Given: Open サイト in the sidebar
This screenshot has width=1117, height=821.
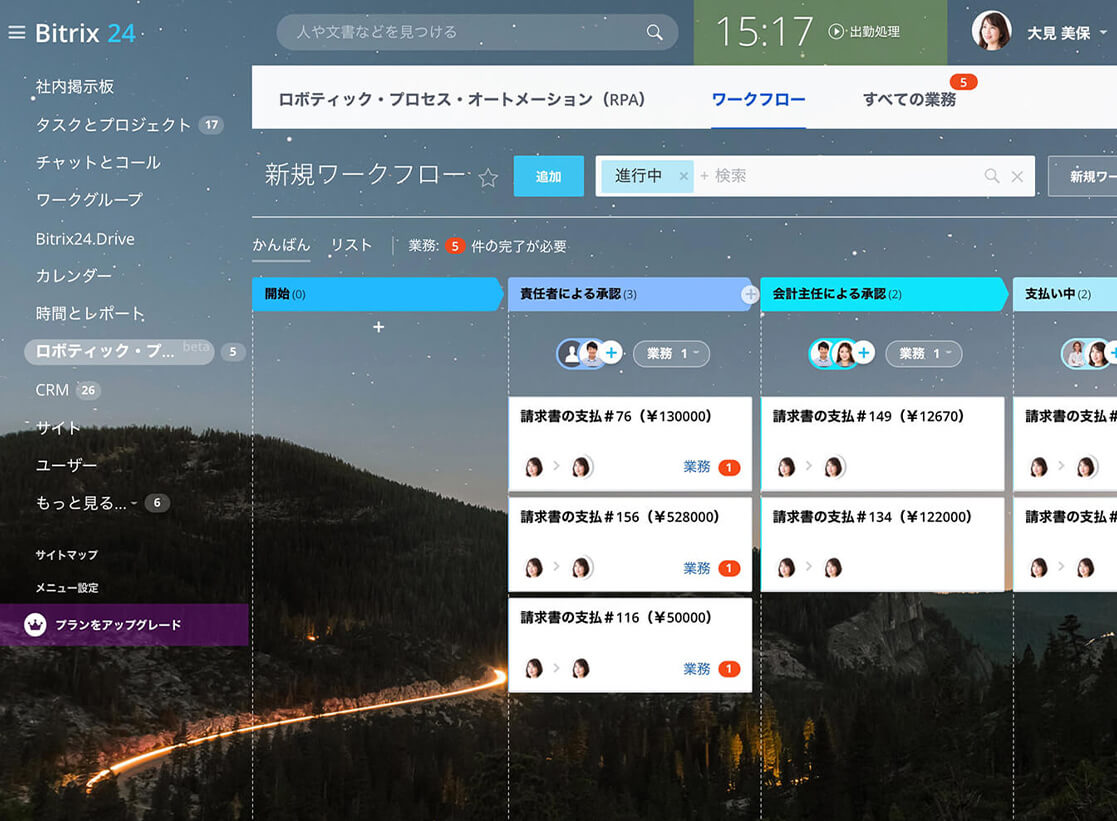Looking at the screenshot, I should click(x=58, y=428).
